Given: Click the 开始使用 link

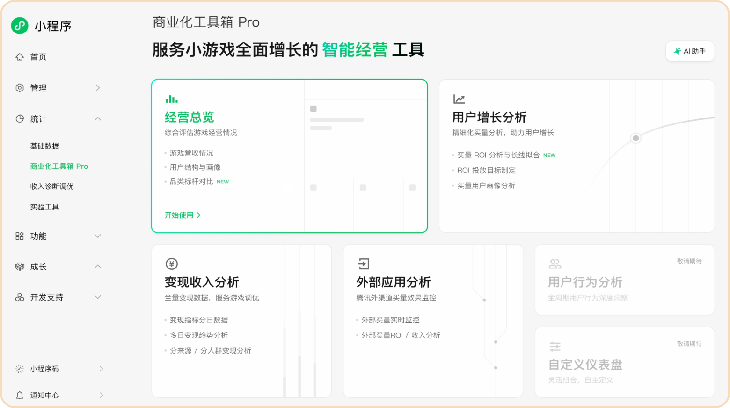Looking at the screenshot, I should click(x=183, y=215).
